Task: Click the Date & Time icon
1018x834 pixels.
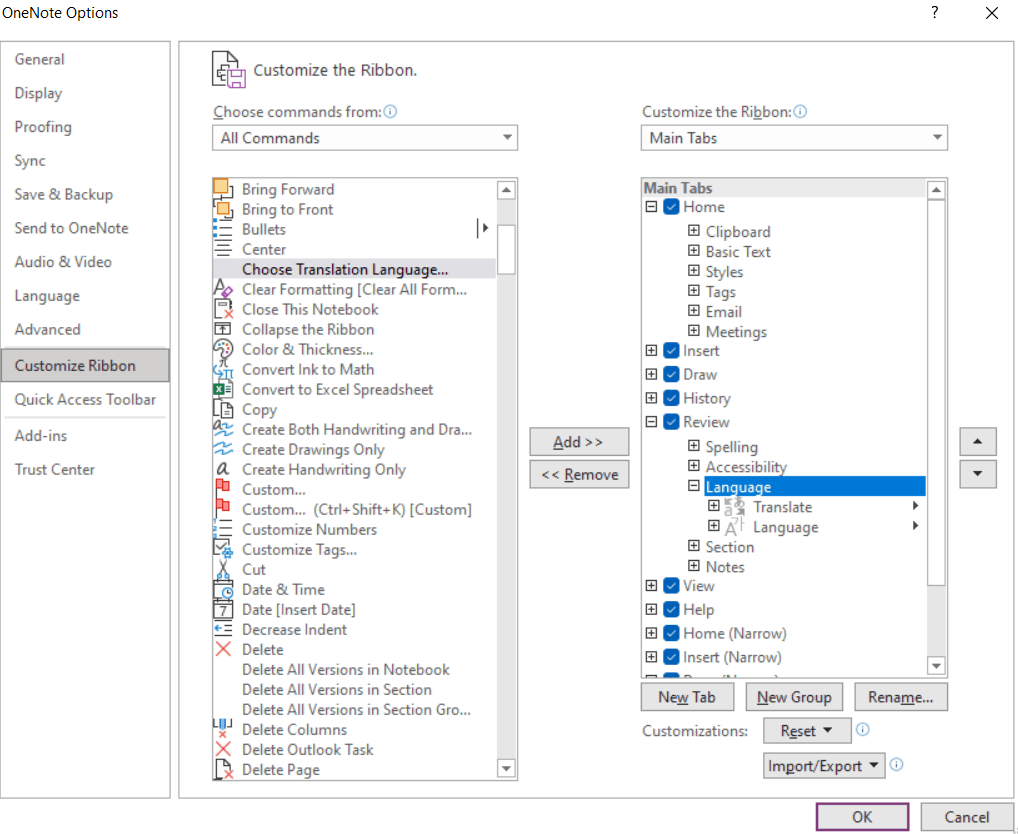Action: 223,589
